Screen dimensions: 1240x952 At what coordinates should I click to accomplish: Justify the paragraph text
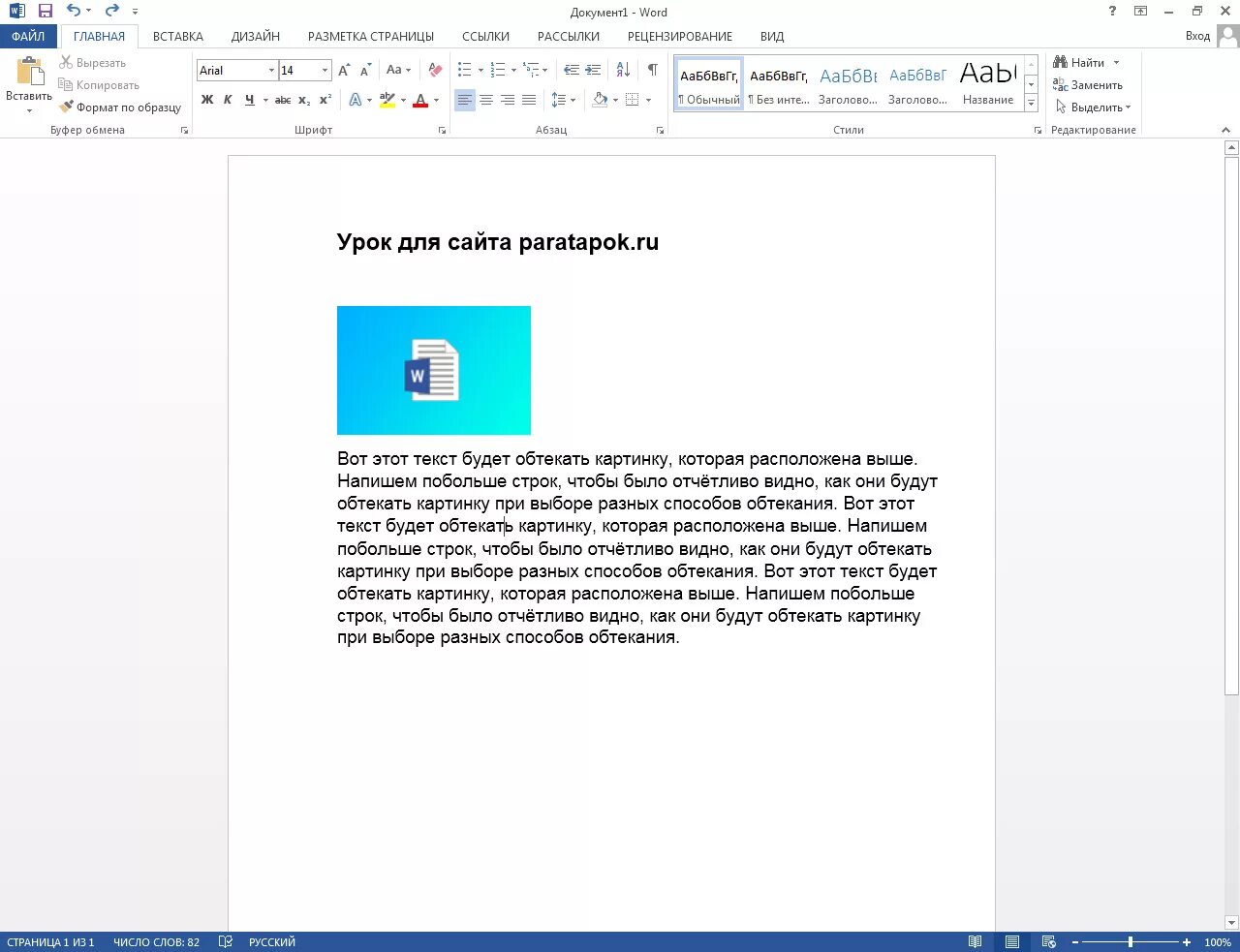tap(529, 100)
